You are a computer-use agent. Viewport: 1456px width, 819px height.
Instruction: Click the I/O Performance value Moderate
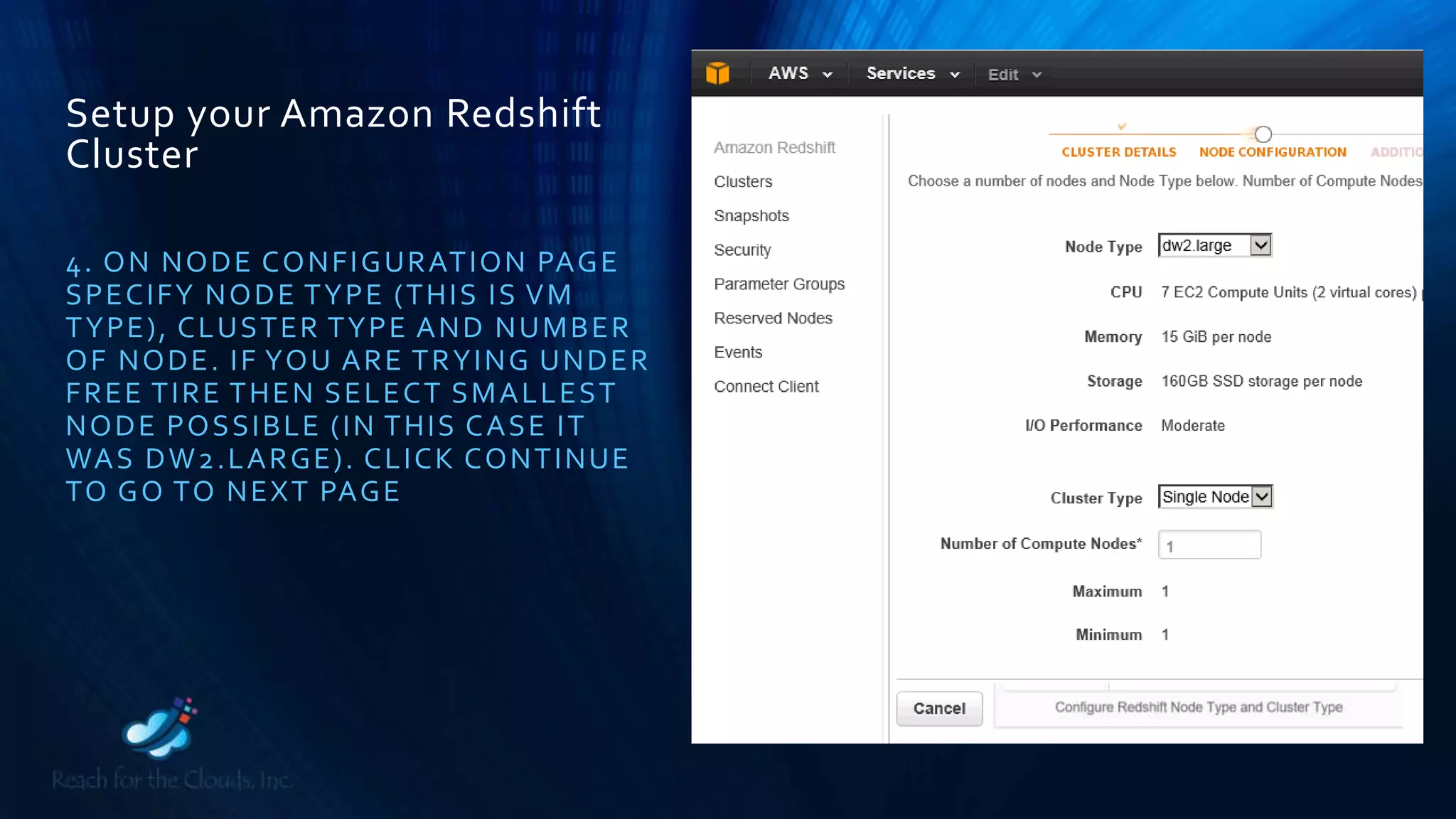[1193, 425]
